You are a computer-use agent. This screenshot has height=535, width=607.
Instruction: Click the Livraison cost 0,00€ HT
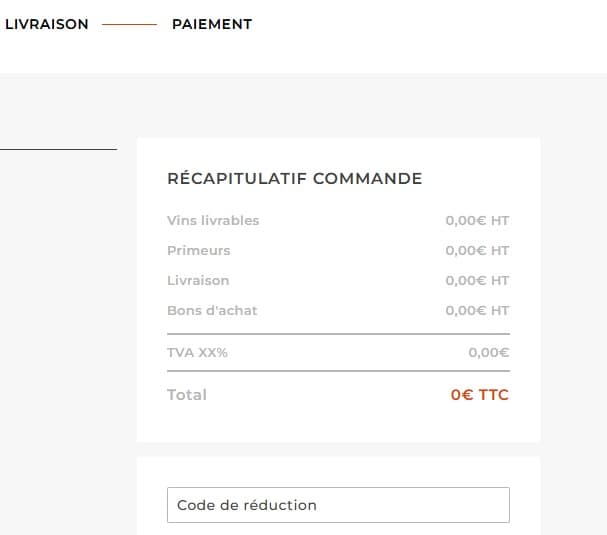(477, 280)
